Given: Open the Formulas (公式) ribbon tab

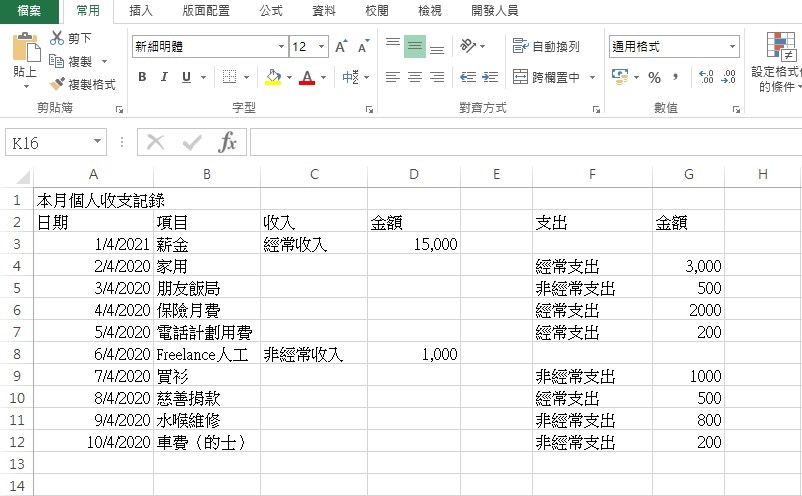Looking at the screenshot, I should click(x=270, y=10).
